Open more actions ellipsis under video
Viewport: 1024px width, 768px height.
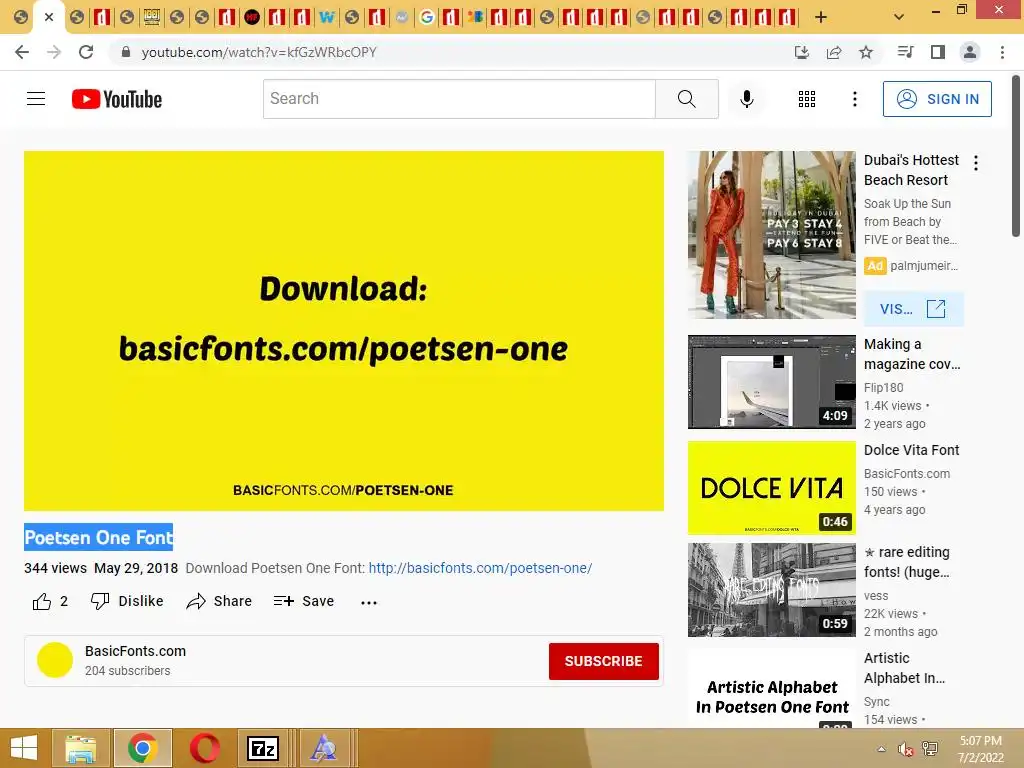369,602
